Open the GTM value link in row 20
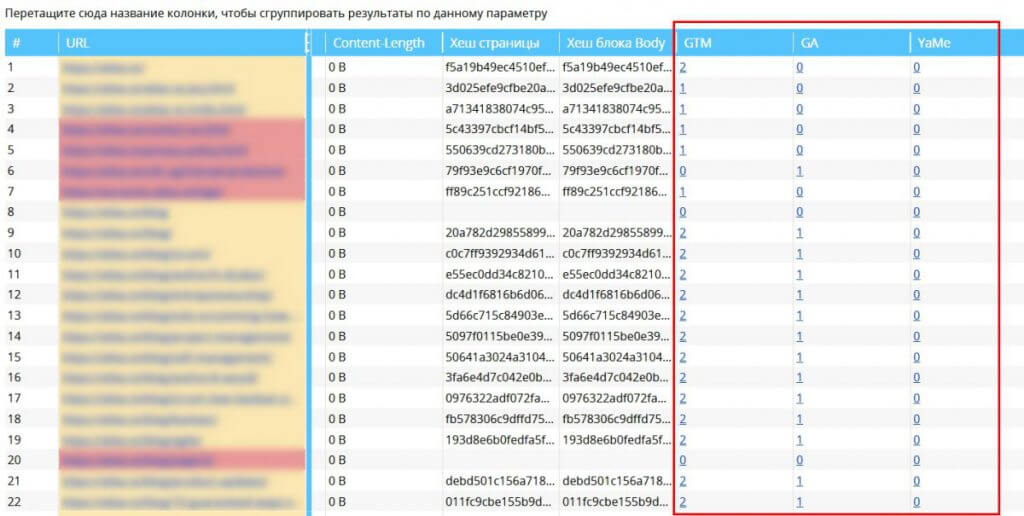Viewport: 1024px width, 516px height. 683,460
